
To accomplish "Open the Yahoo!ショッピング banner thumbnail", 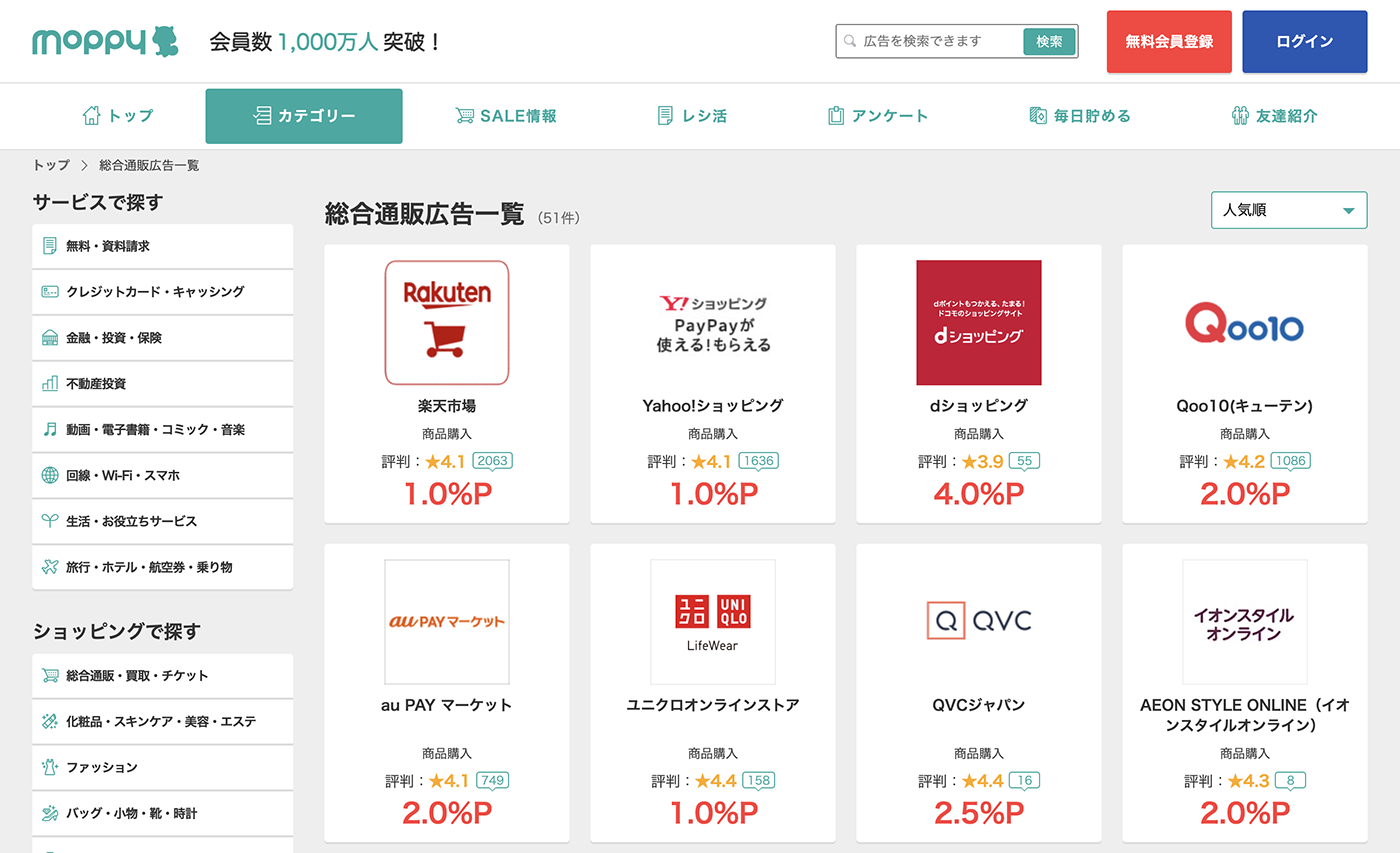I will [x=713, y=323].
